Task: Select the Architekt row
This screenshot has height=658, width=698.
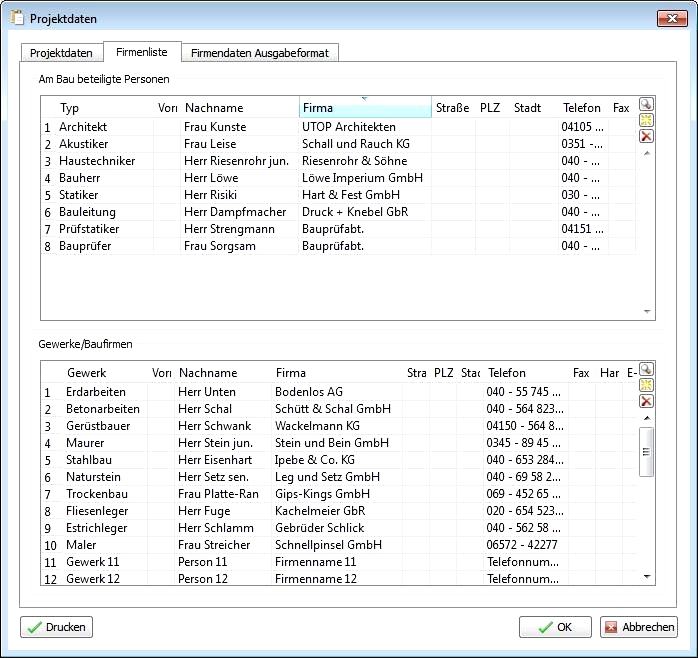Action: pos(338,127)
